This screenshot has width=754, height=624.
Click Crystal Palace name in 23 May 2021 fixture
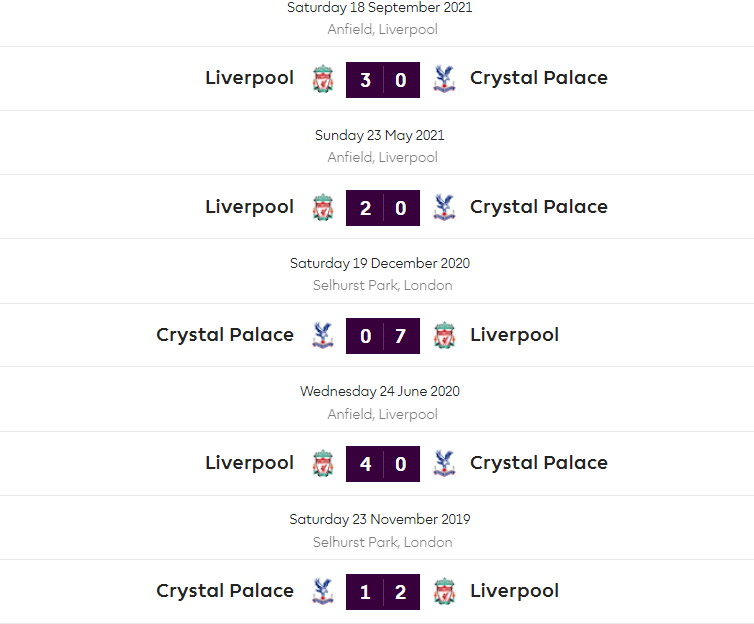click(539, 207)
